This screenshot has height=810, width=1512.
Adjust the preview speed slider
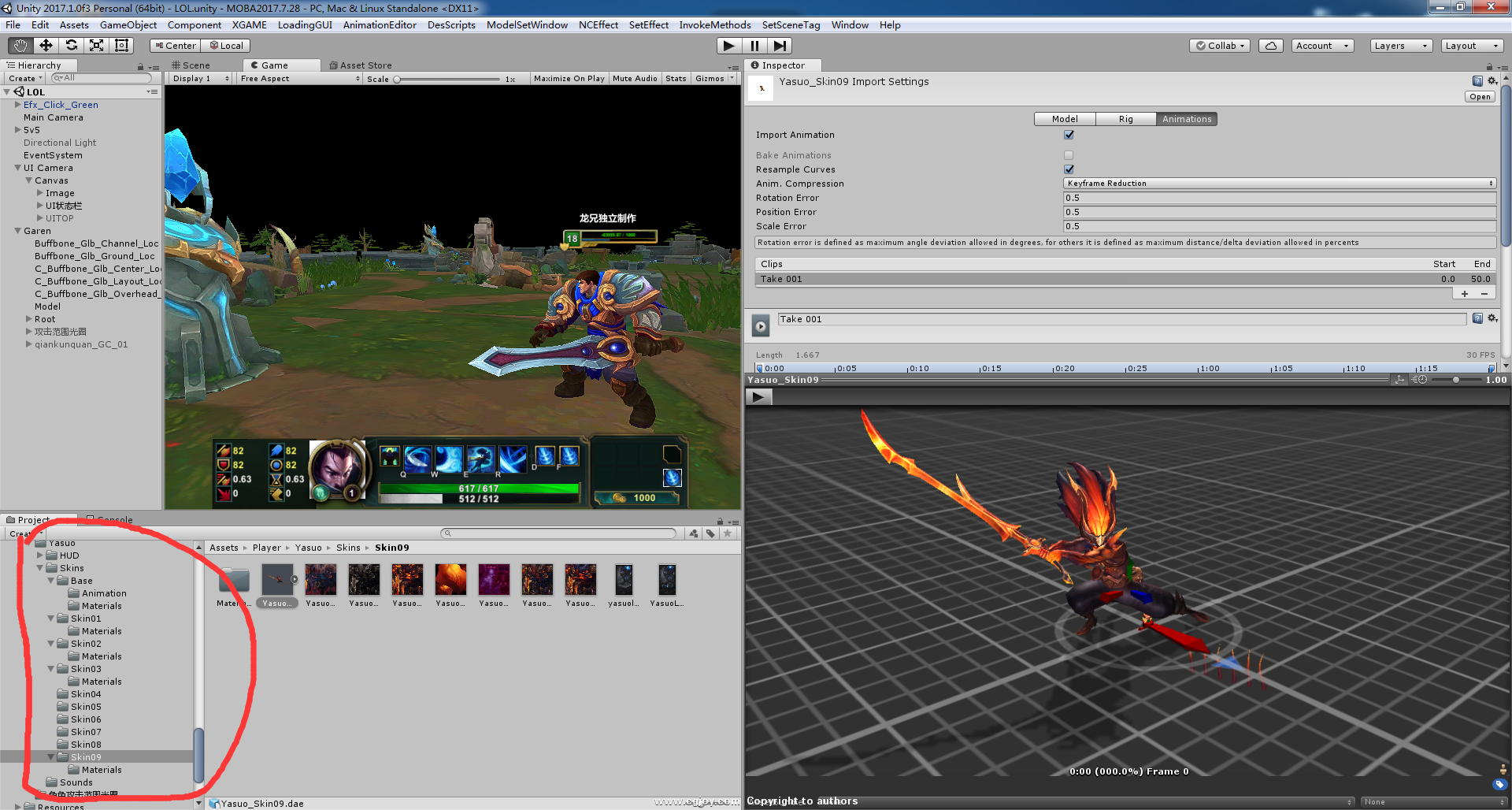(x=1455, y=380)
